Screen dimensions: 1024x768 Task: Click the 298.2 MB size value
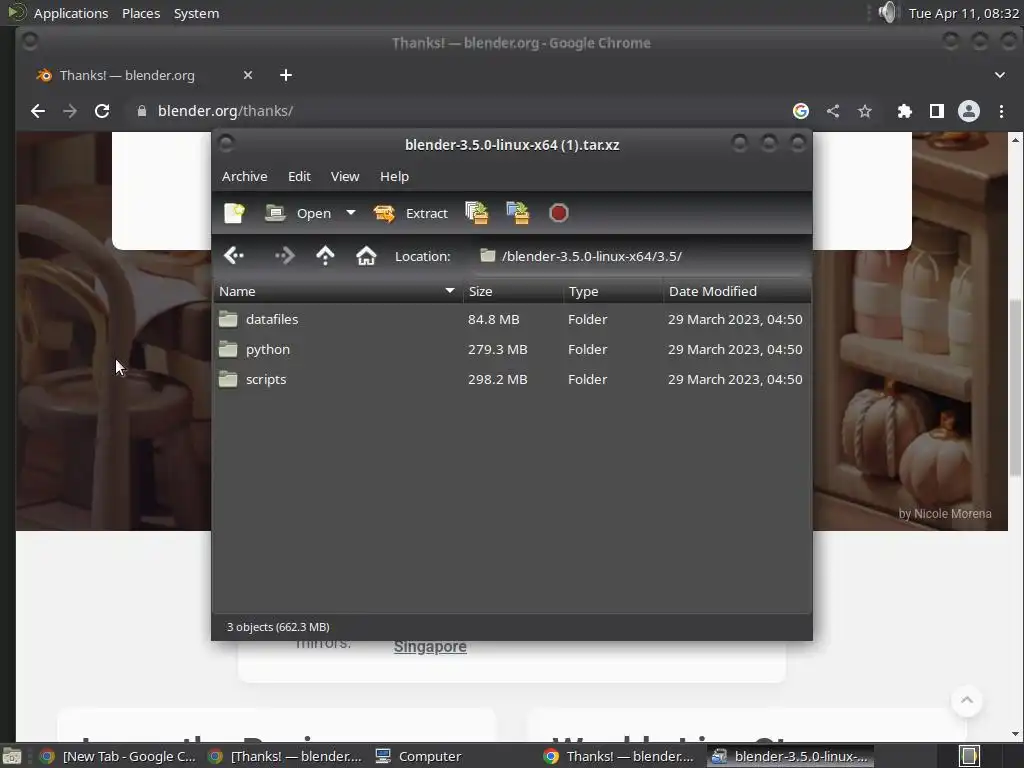point(498,379)
